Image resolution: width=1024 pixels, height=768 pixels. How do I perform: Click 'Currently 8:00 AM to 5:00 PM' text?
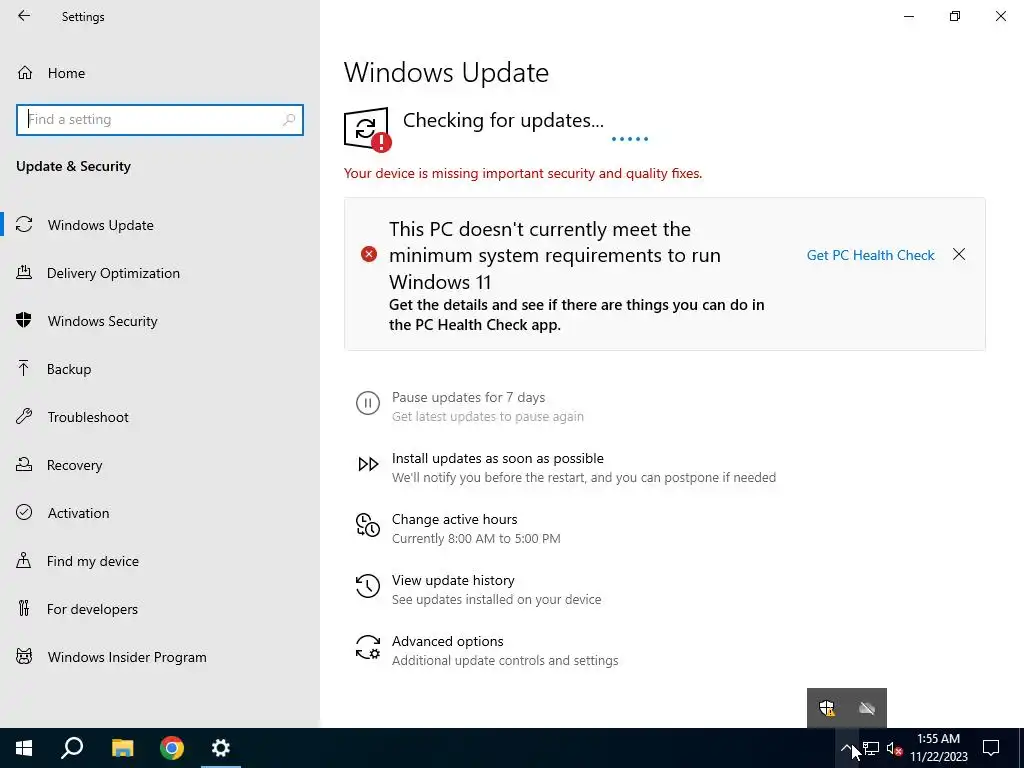pos(476,539)
